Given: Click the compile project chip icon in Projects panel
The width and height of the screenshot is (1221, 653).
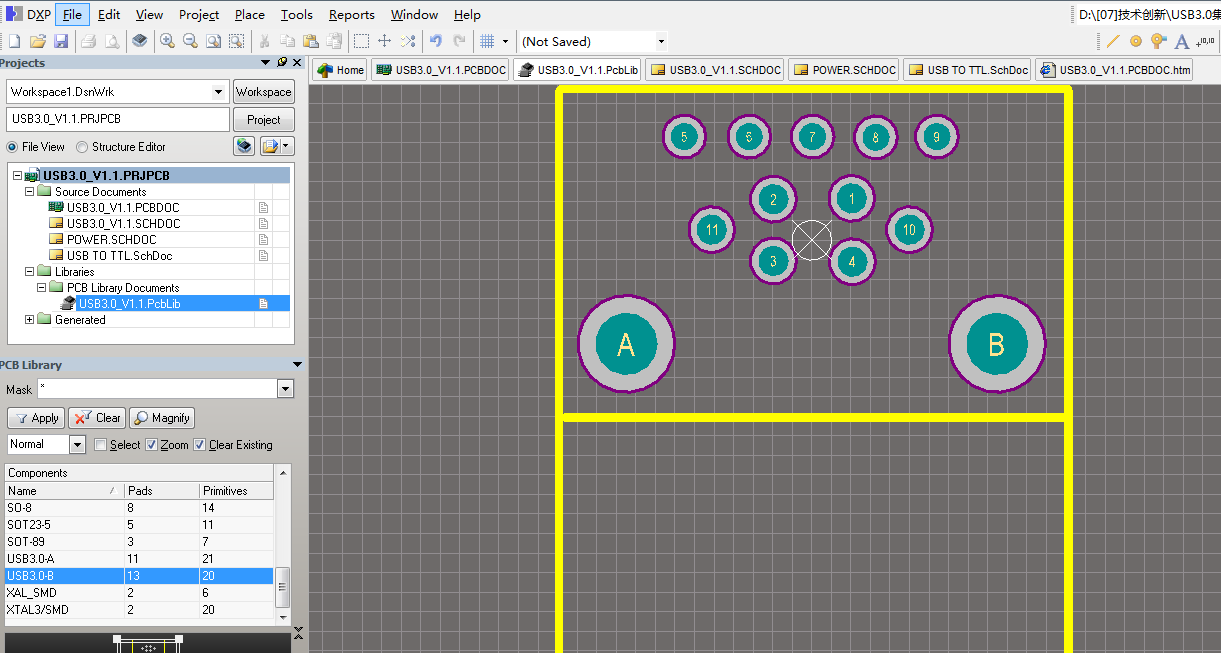Looking at the screenshot, I should [x=244, y=147].
